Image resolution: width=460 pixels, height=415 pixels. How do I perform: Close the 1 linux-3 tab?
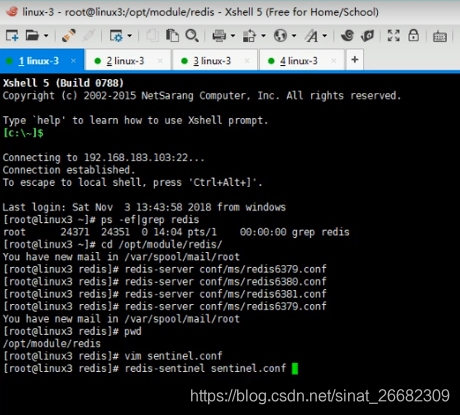(x=73, y=61)
